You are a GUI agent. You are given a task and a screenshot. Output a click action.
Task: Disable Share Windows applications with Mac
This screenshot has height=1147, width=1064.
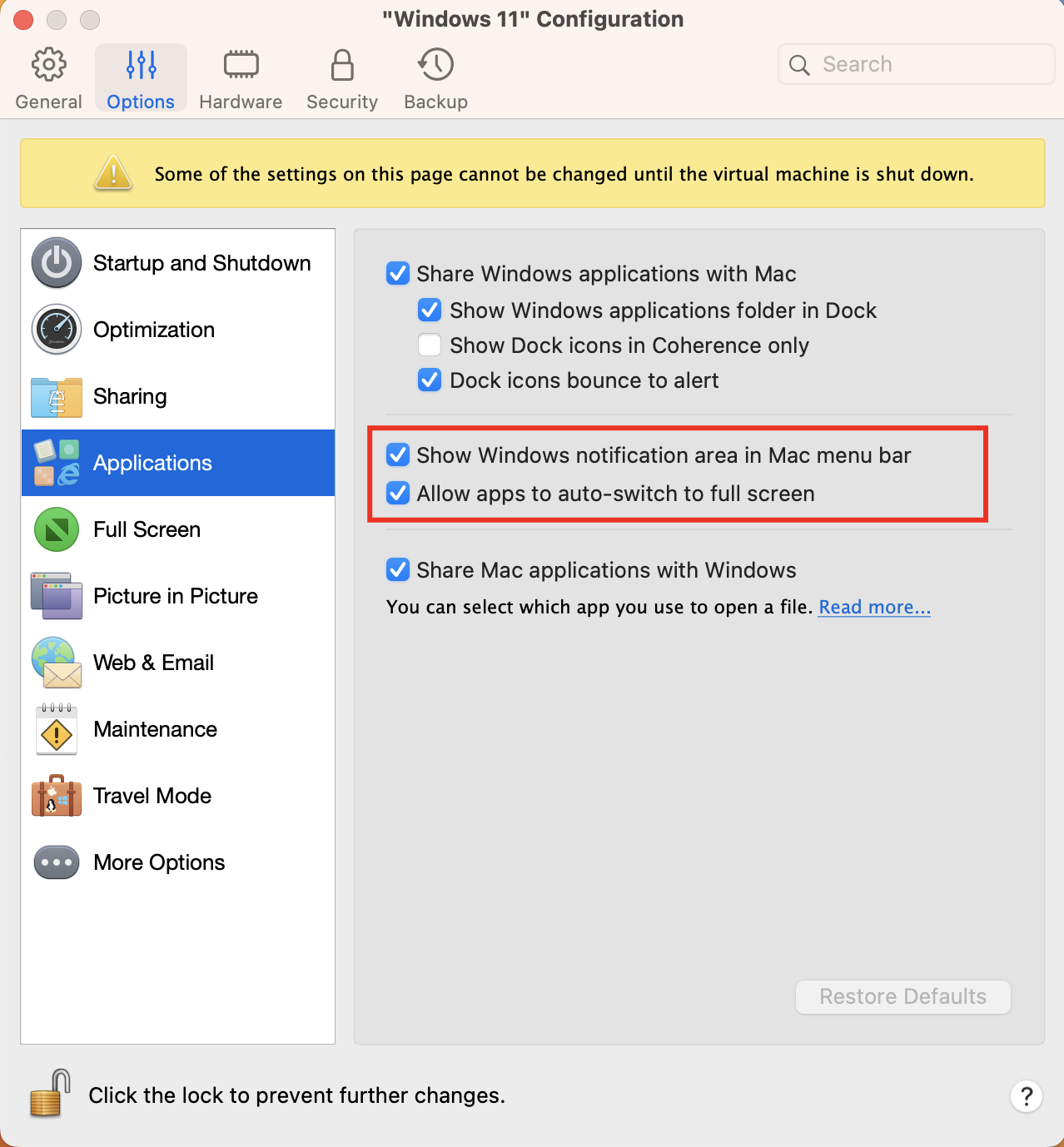click(x=398, y=274)
